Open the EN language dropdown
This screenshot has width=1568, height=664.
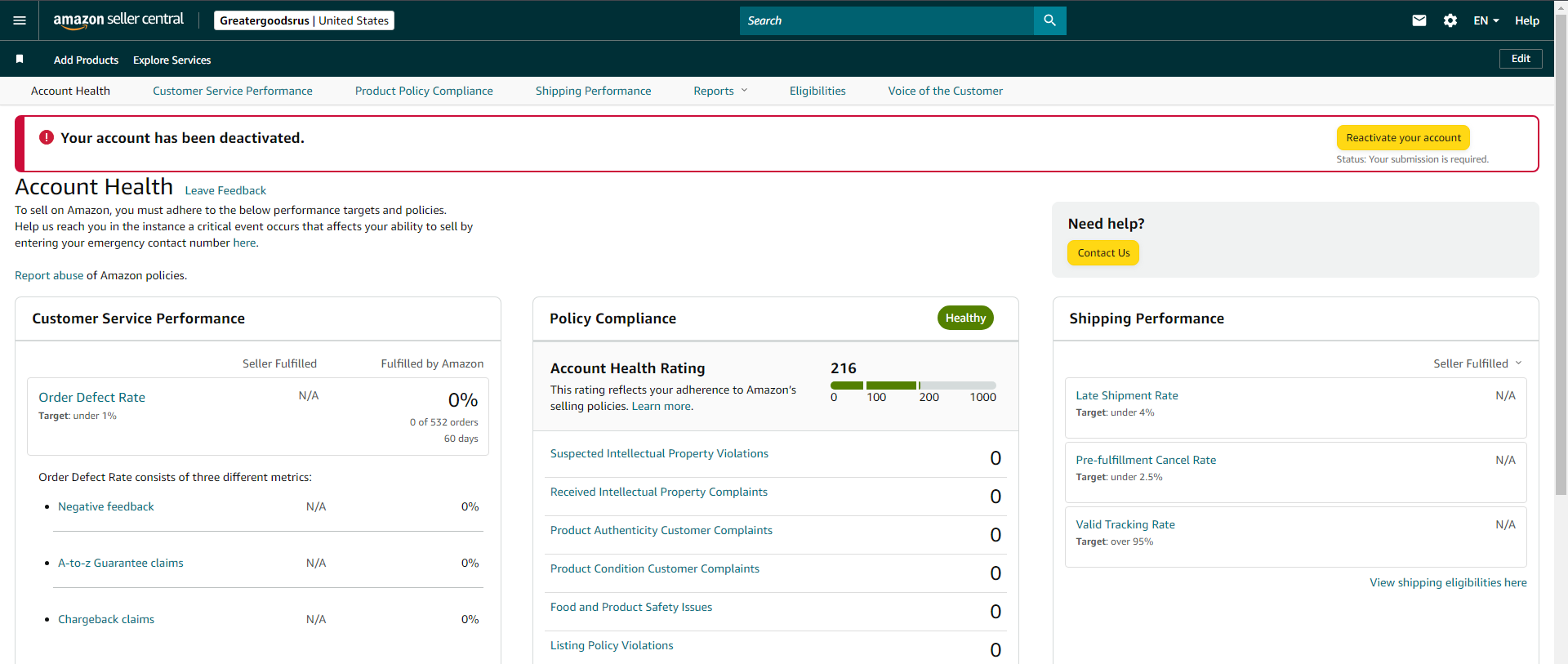tap(1486, 20)
